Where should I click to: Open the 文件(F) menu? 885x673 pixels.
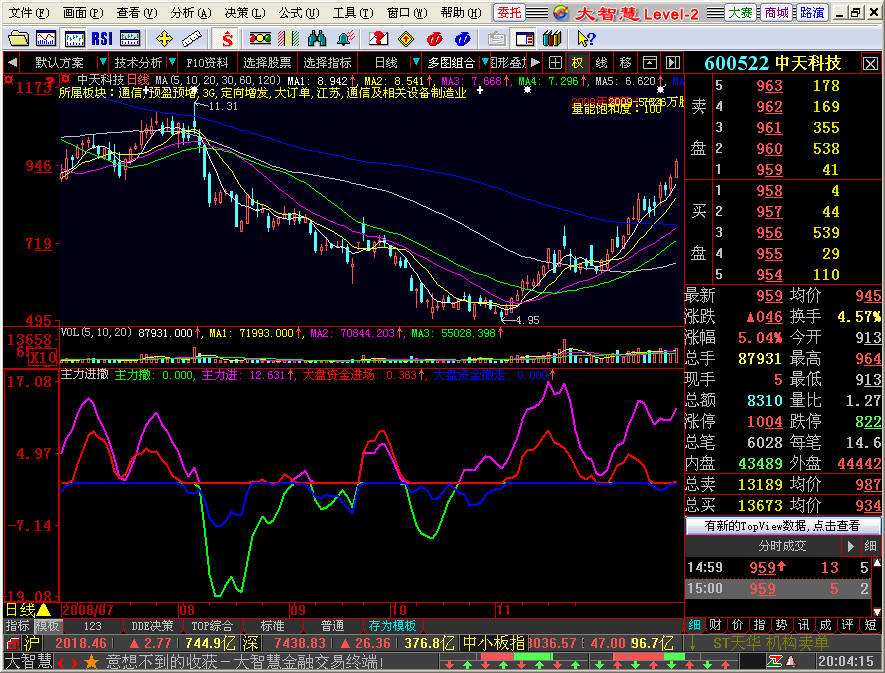(x=29, y=12)
